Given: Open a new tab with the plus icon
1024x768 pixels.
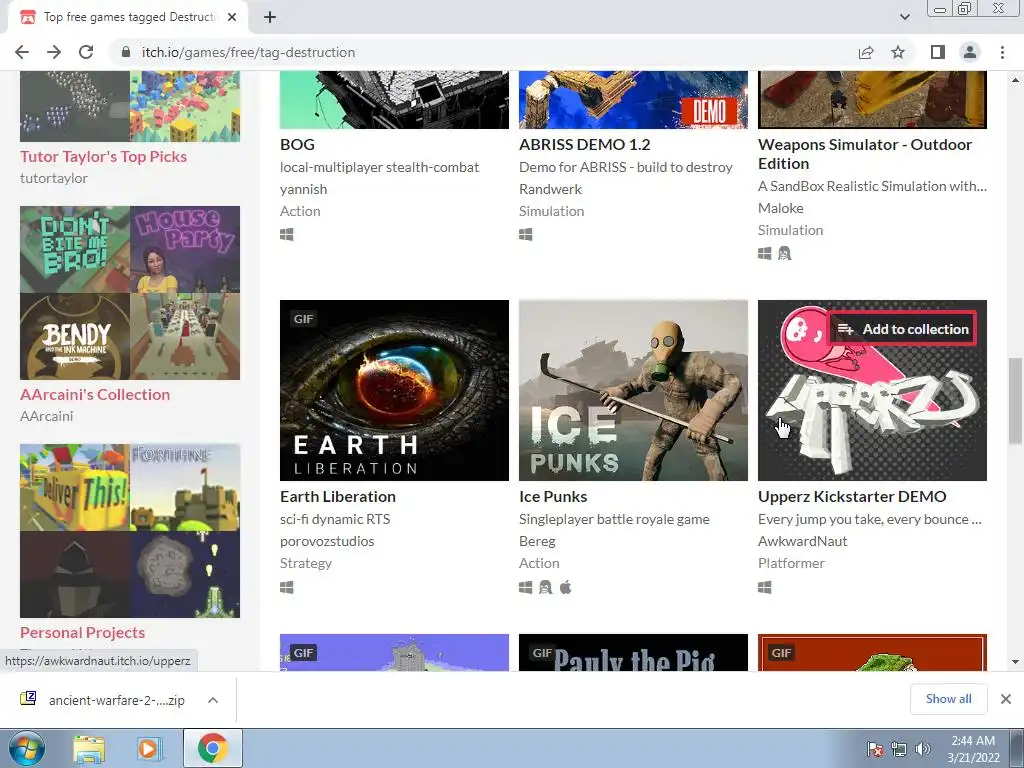Looking at the screenshot, I should (270, 17).
